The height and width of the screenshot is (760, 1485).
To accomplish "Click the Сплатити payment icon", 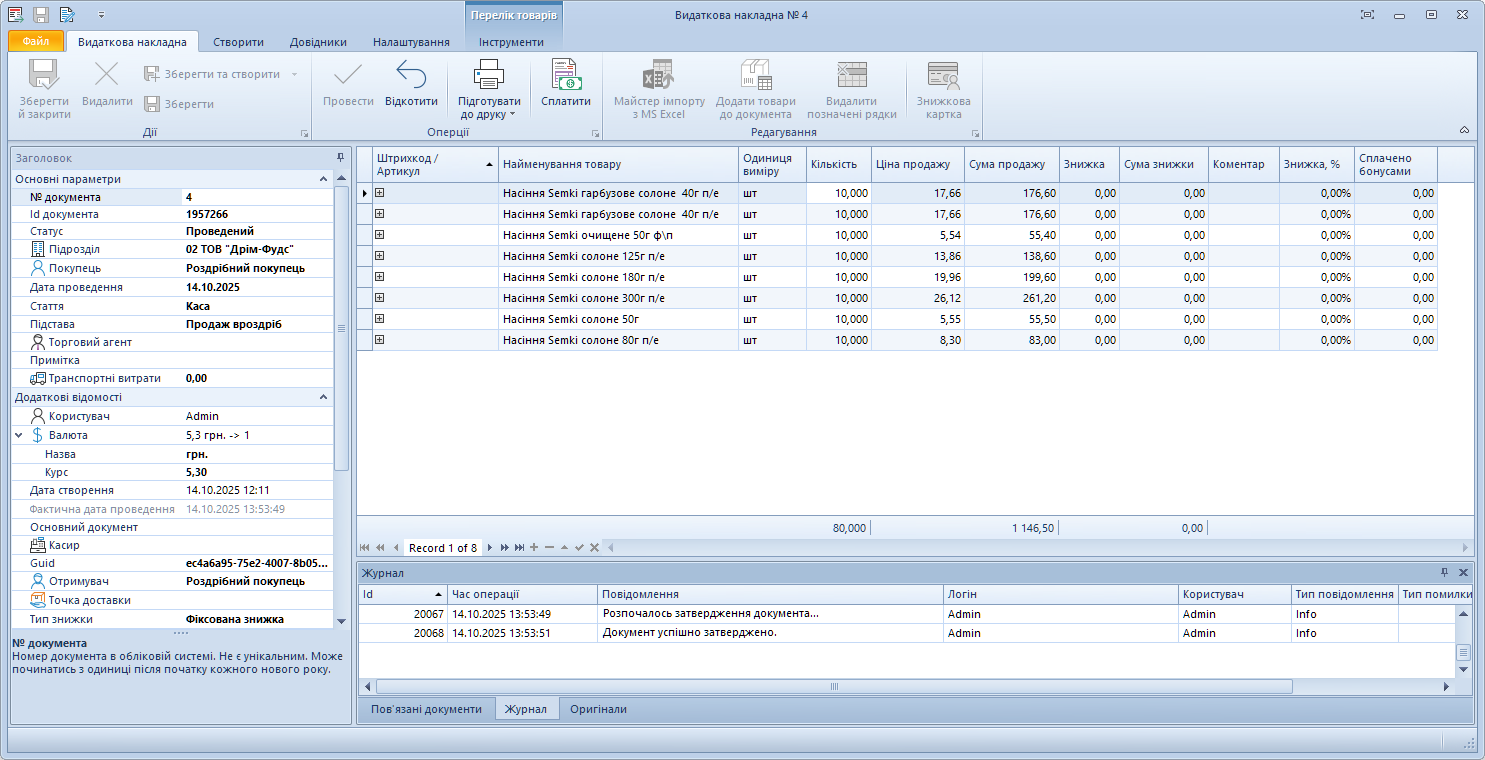I will tap(566, 76).
